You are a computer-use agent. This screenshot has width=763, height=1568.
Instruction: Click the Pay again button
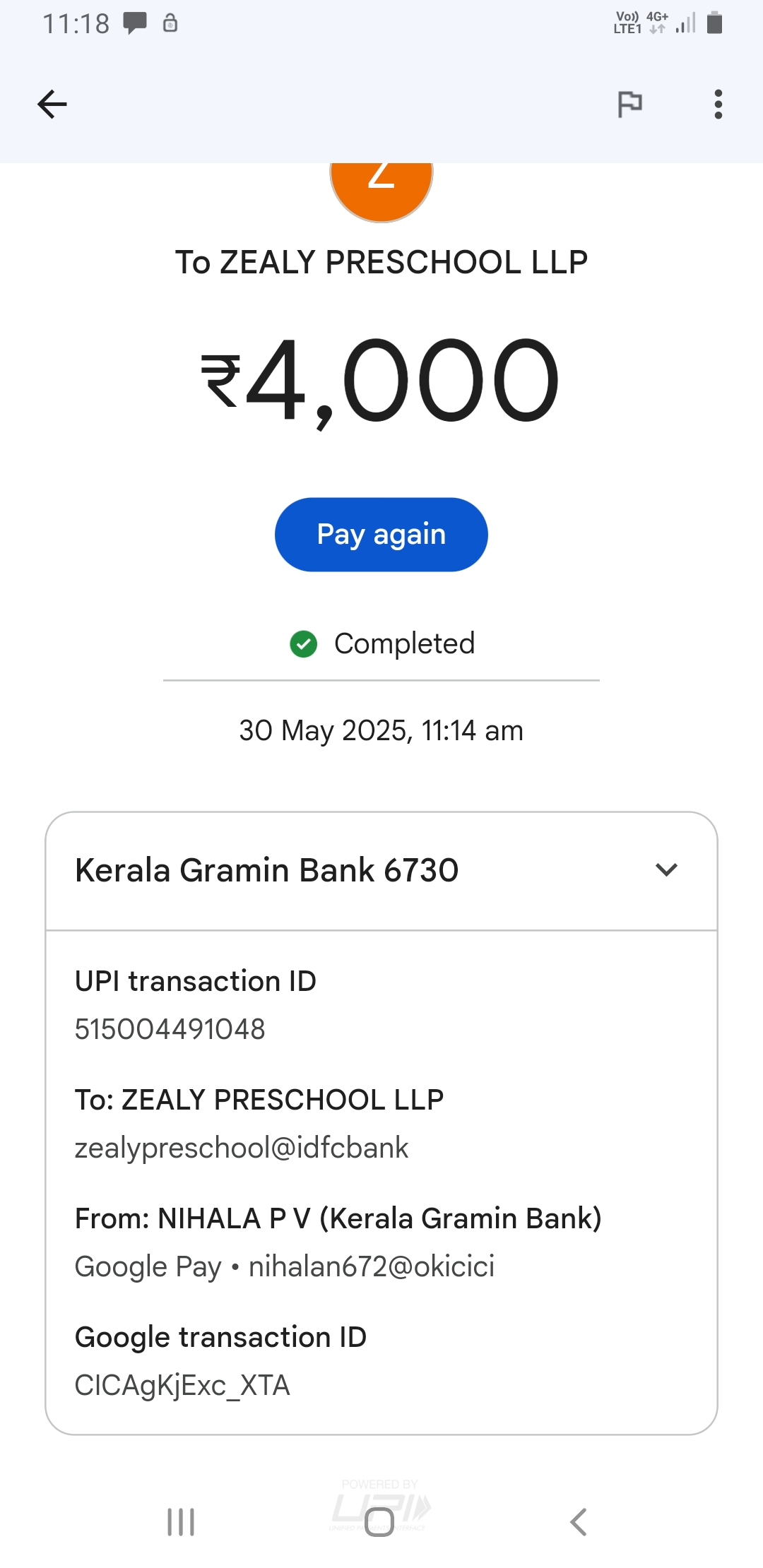tap(381, 535)
